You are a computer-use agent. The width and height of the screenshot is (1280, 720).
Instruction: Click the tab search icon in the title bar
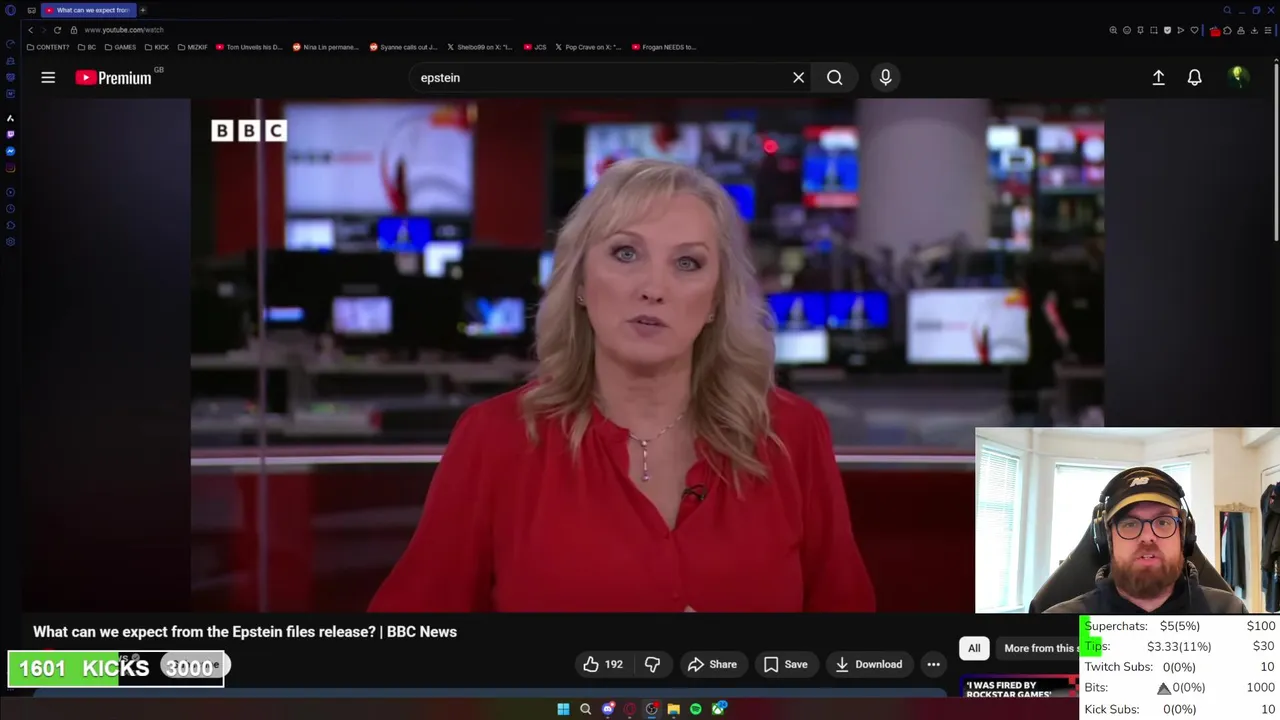1227,10
